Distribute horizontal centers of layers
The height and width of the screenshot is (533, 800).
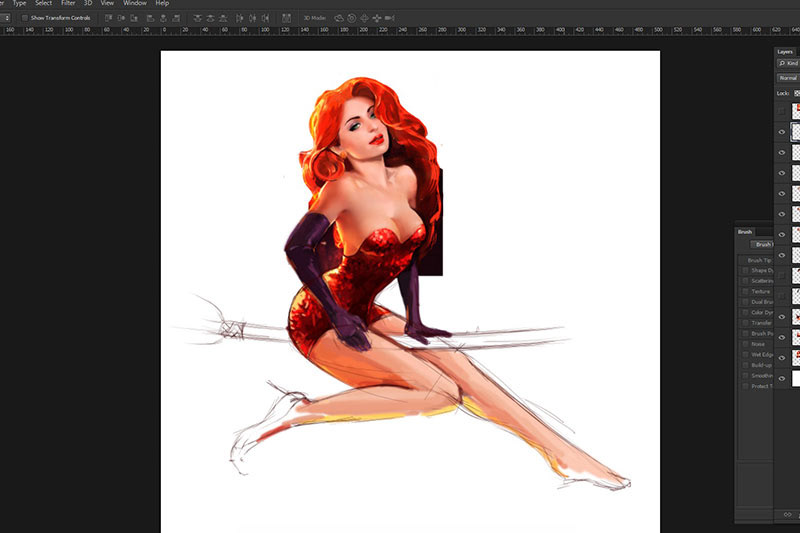coord(252,18)
